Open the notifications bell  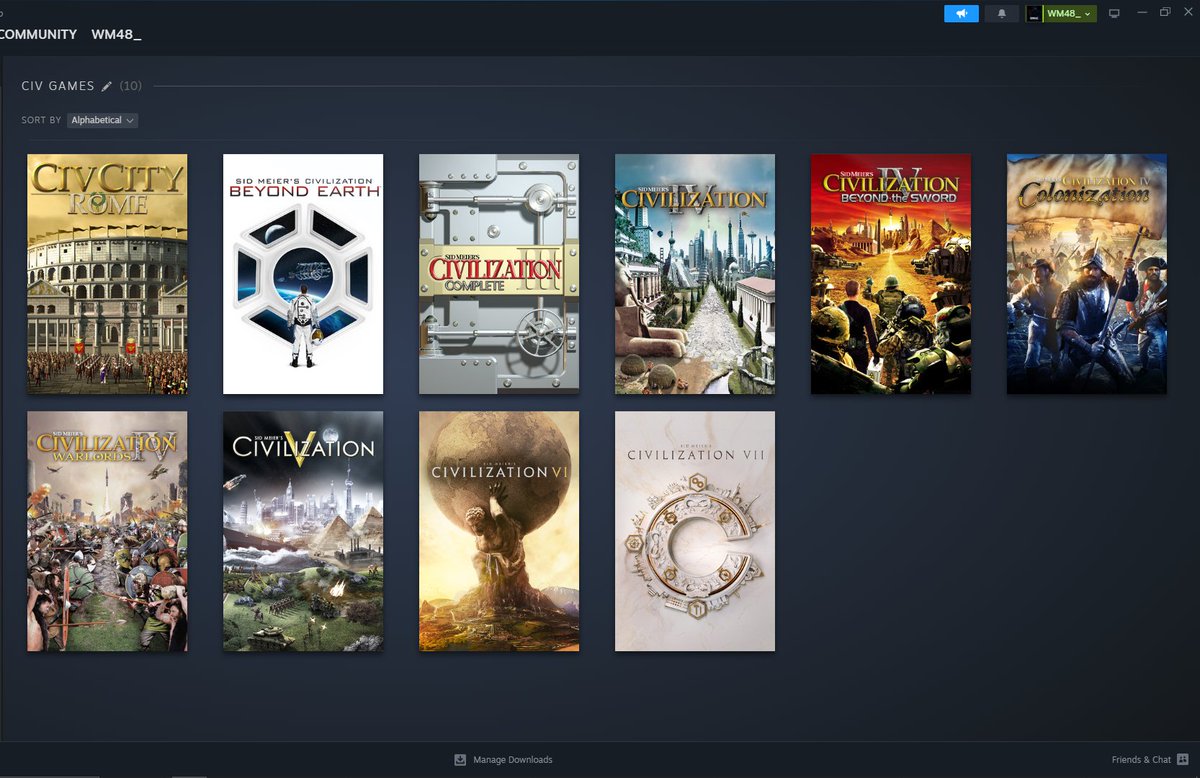[x=1001, y=13]
